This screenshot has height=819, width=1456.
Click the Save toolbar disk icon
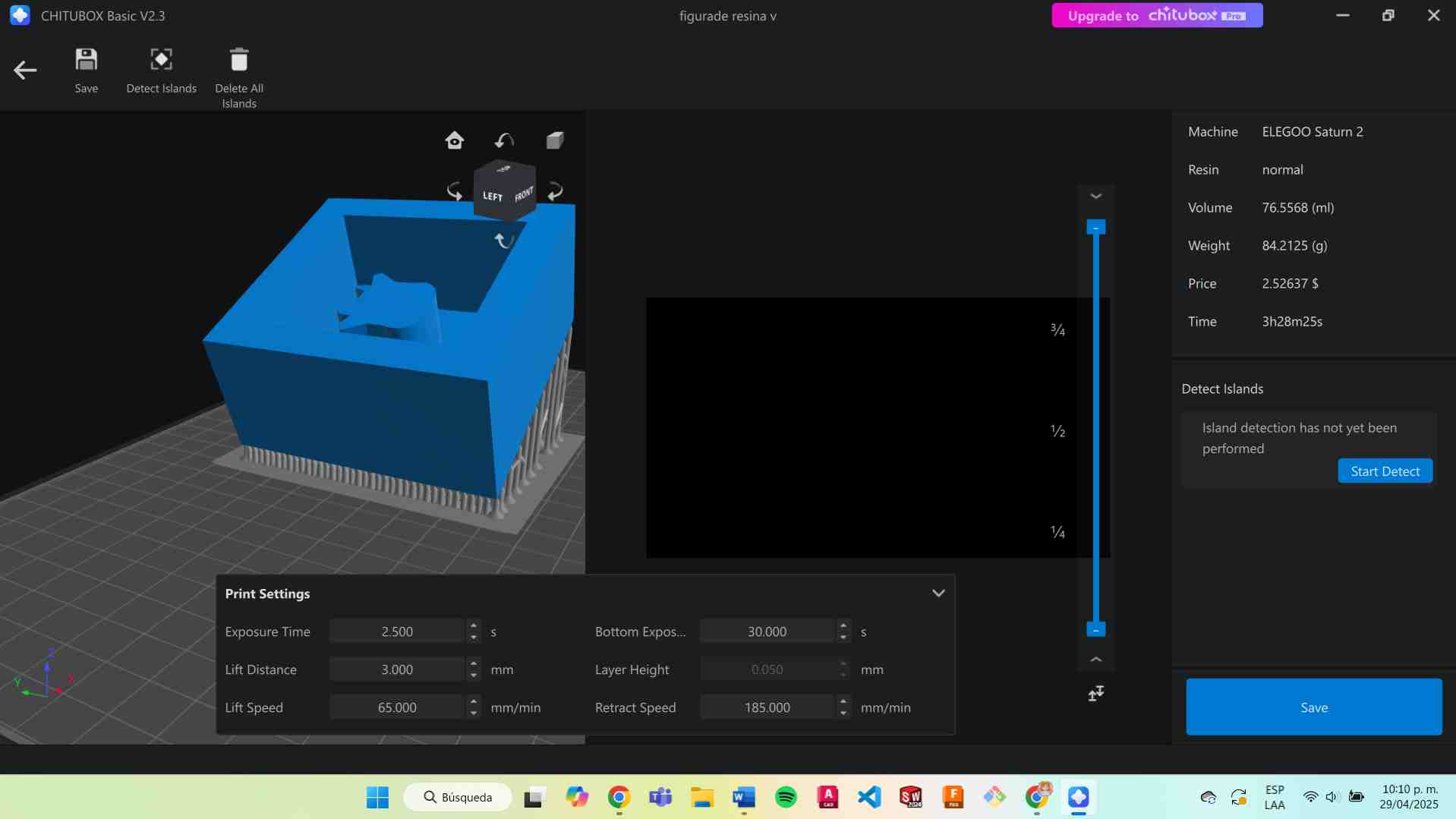click(x=87, y=60)
